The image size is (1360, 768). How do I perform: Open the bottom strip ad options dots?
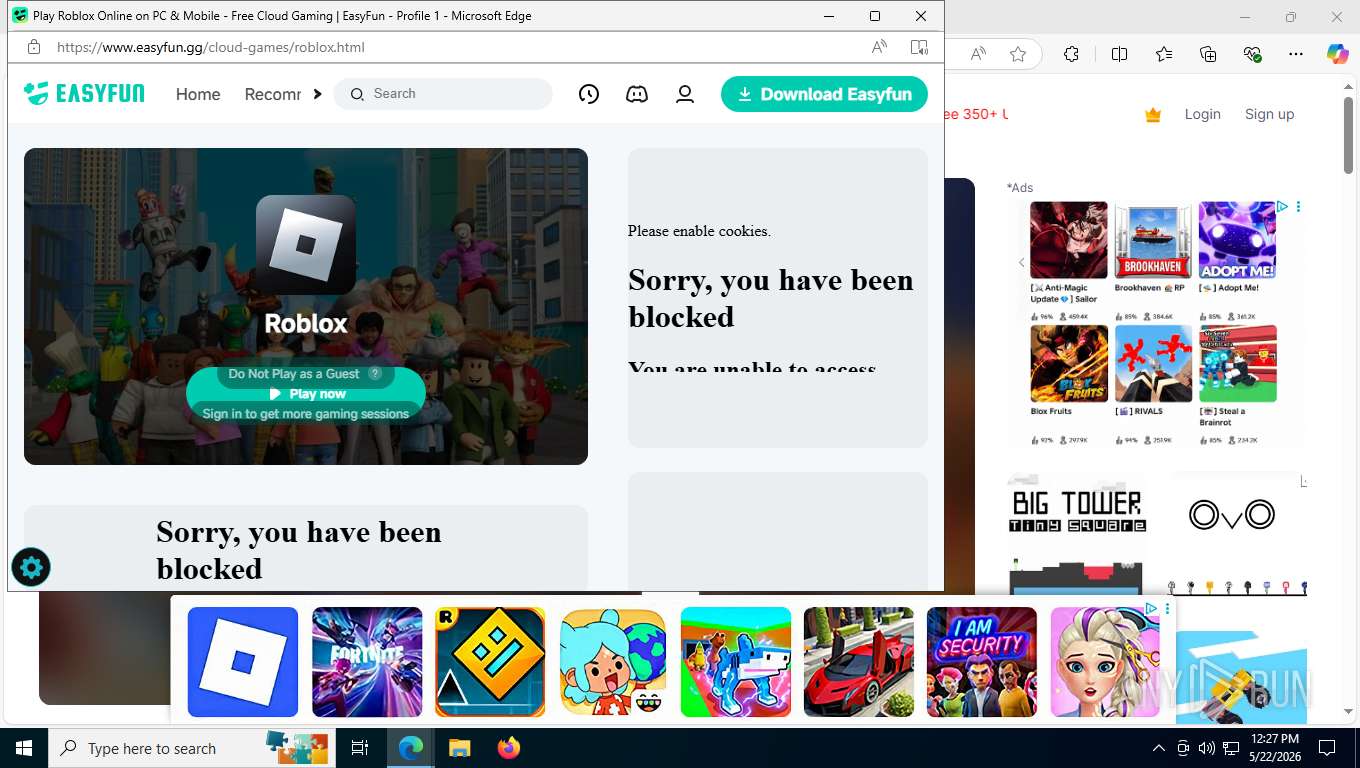click(1167, 608)
